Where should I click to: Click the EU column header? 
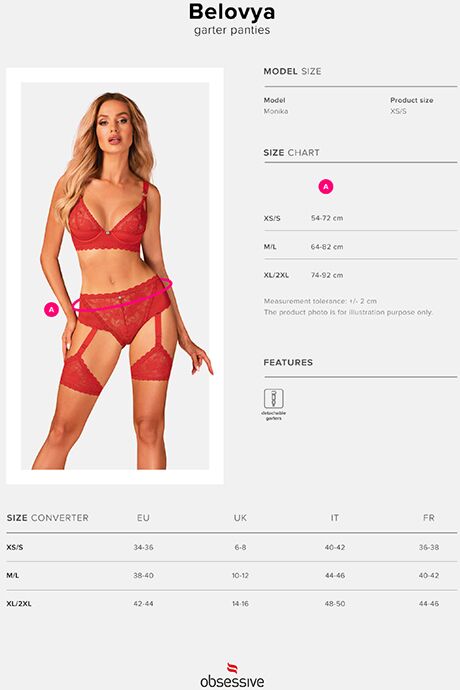coord(143,518)
